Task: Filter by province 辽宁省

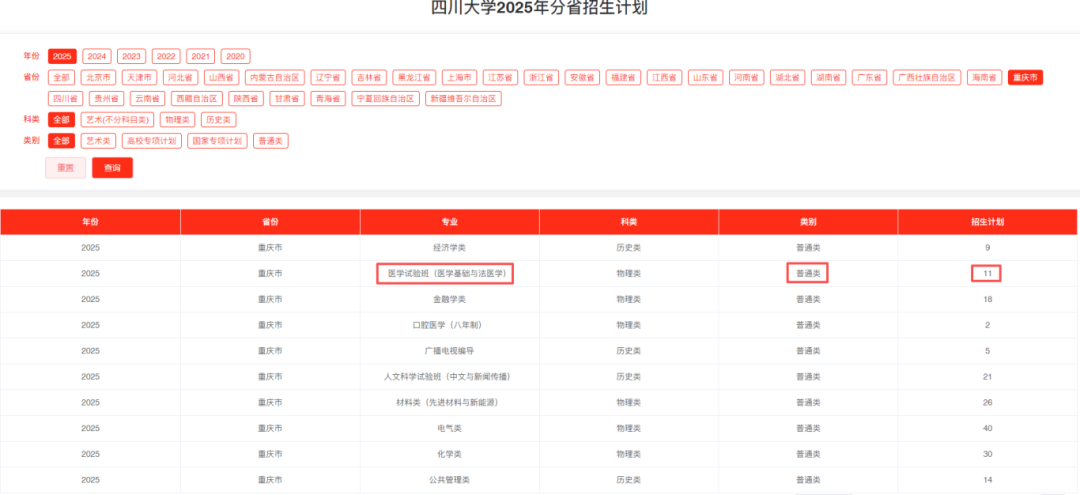Action: (328, 78)
